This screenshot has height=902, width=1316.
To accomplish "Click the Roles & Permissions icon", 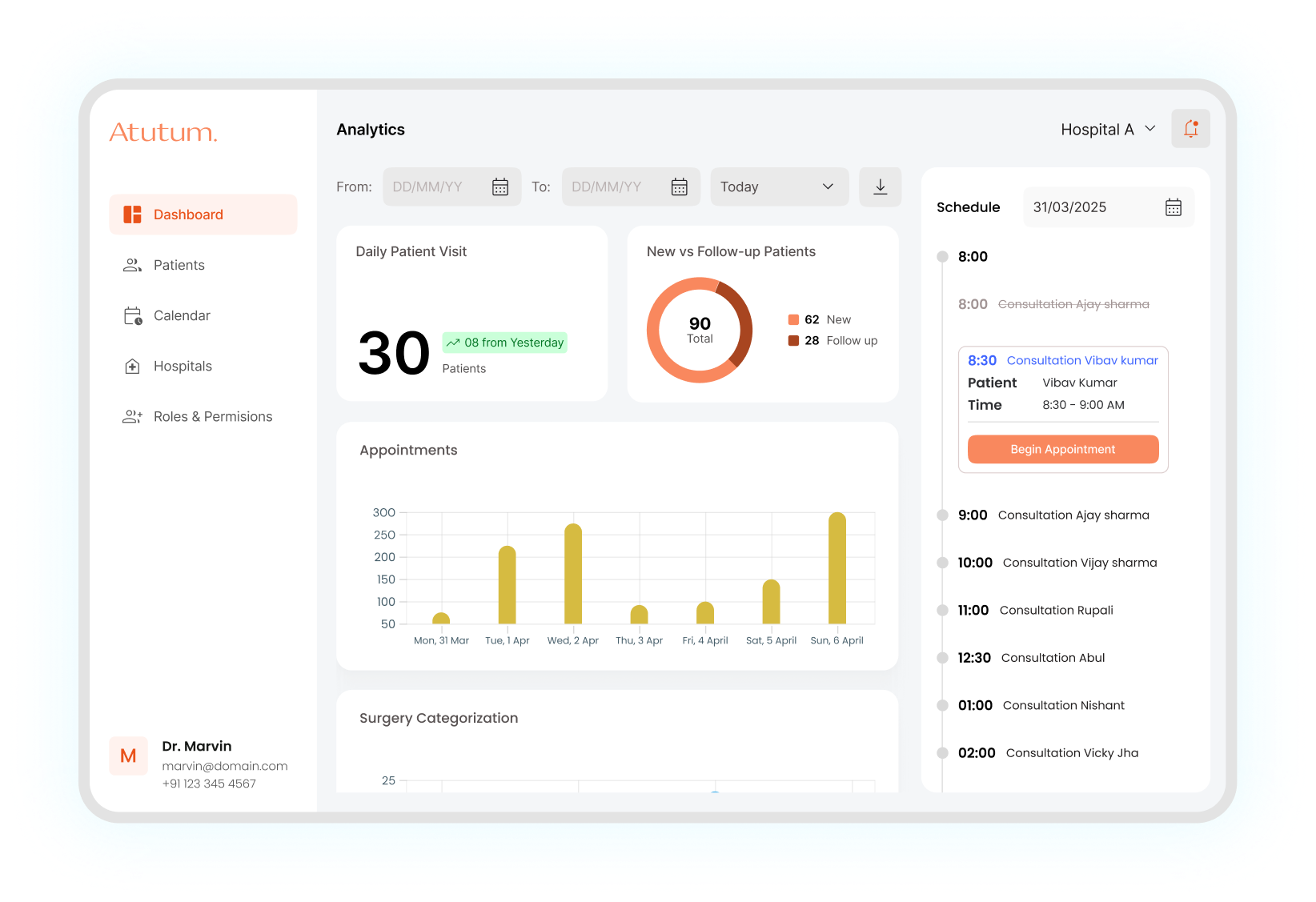I will [131, 416].
